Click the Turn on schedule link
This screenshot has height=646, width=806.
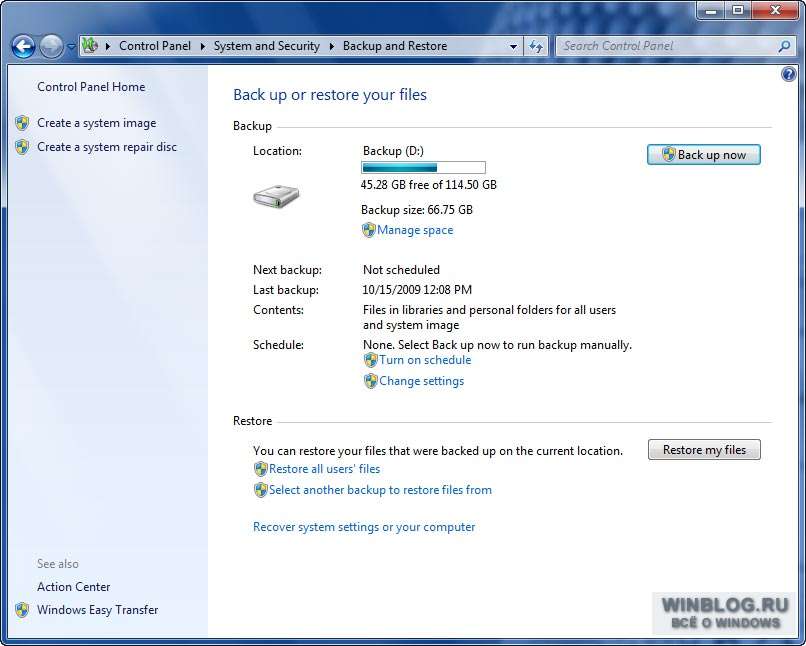pos(425,360)
